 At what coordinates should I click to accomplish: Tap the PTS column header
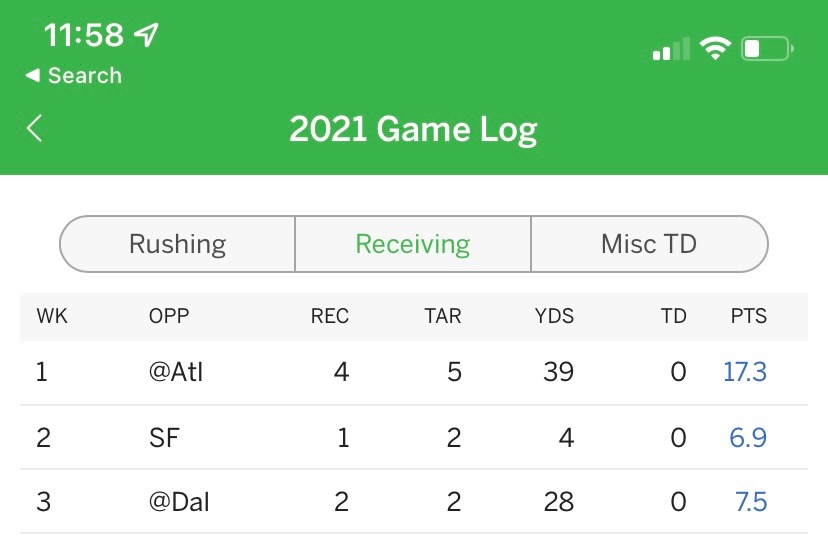click(x=748, y=316)
